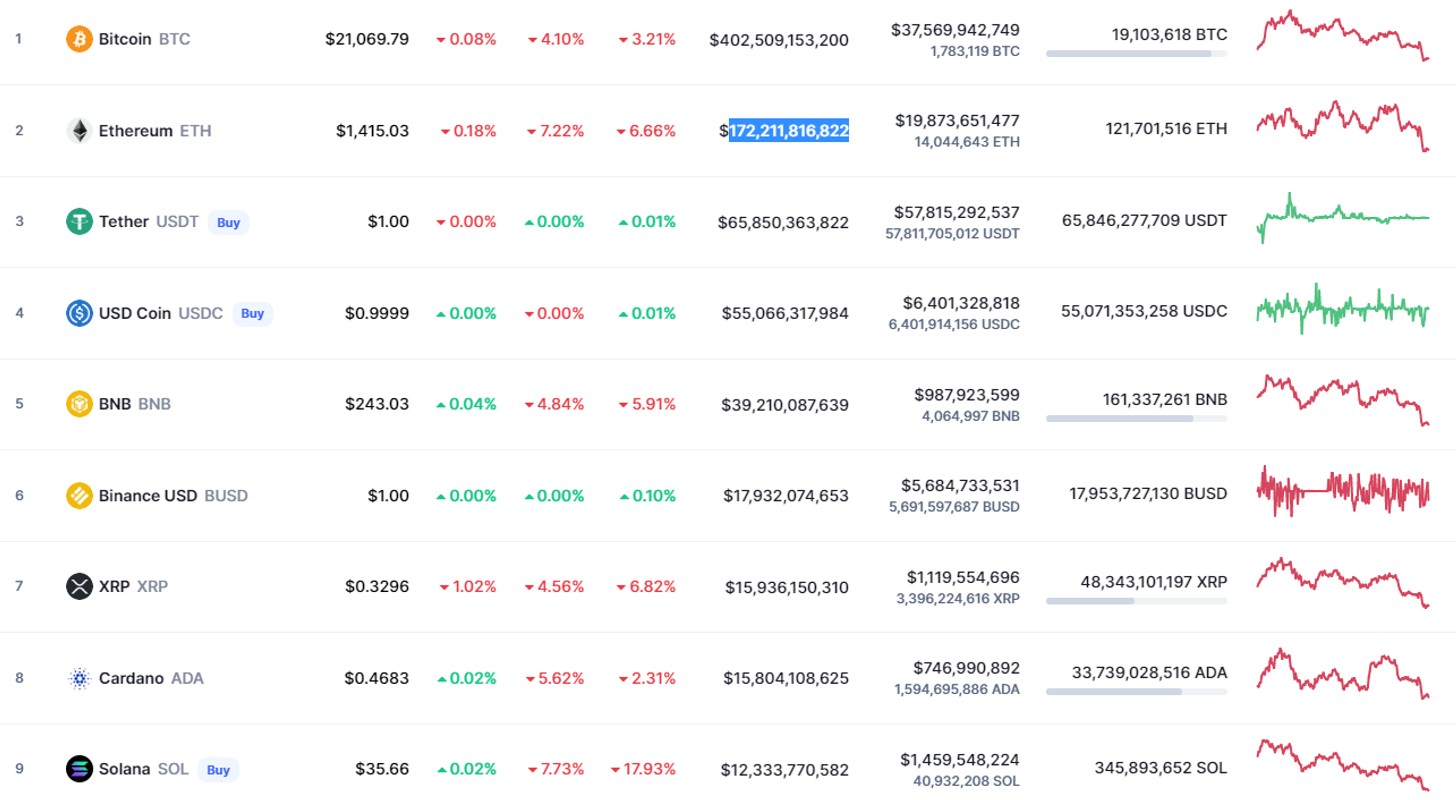
Task: Open Binance USD 7-day sparkline chart
Action: [x=1343, y=491]
